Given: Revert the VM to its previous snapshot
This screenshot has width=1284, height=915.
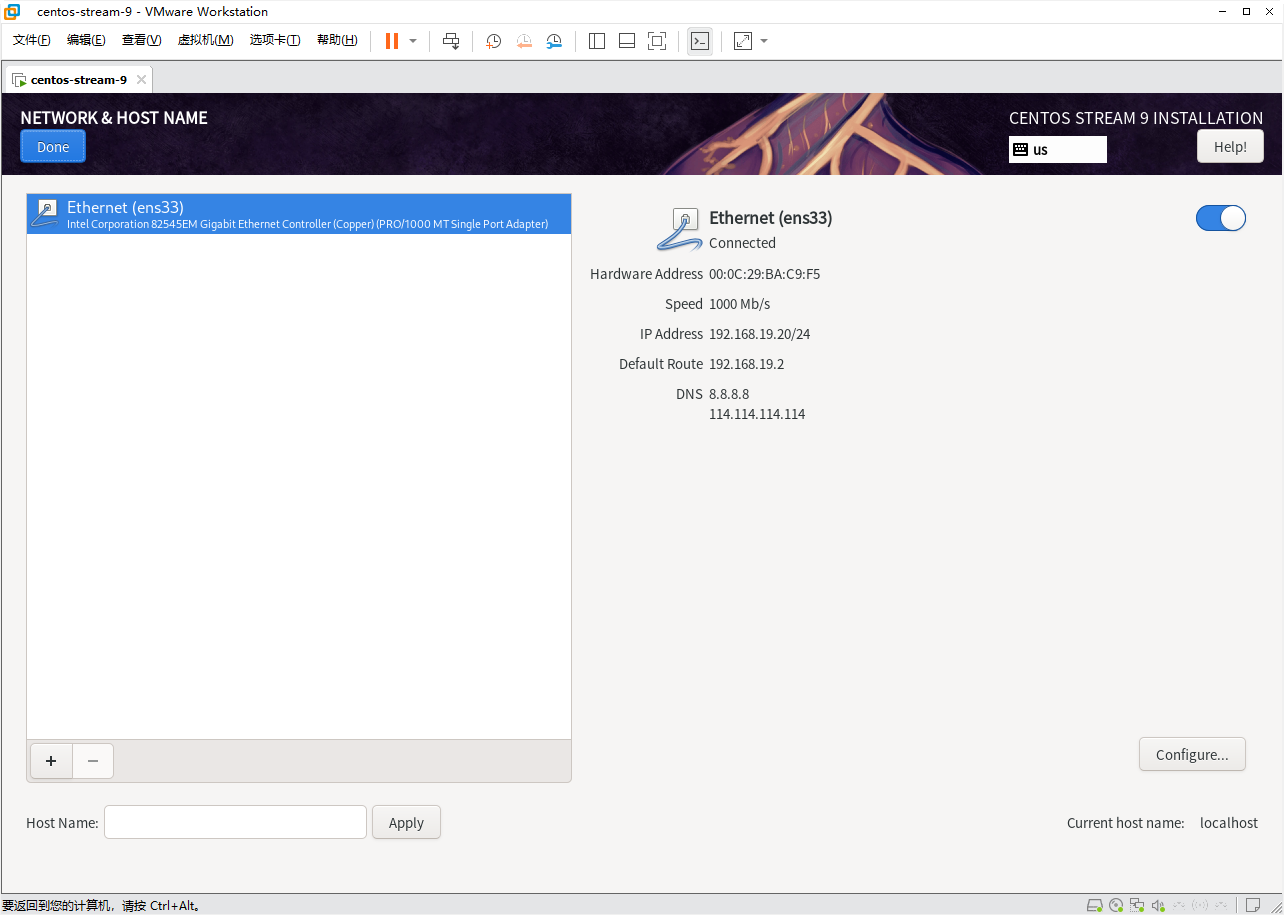Looking at the screenshot, I should (524, 41).
